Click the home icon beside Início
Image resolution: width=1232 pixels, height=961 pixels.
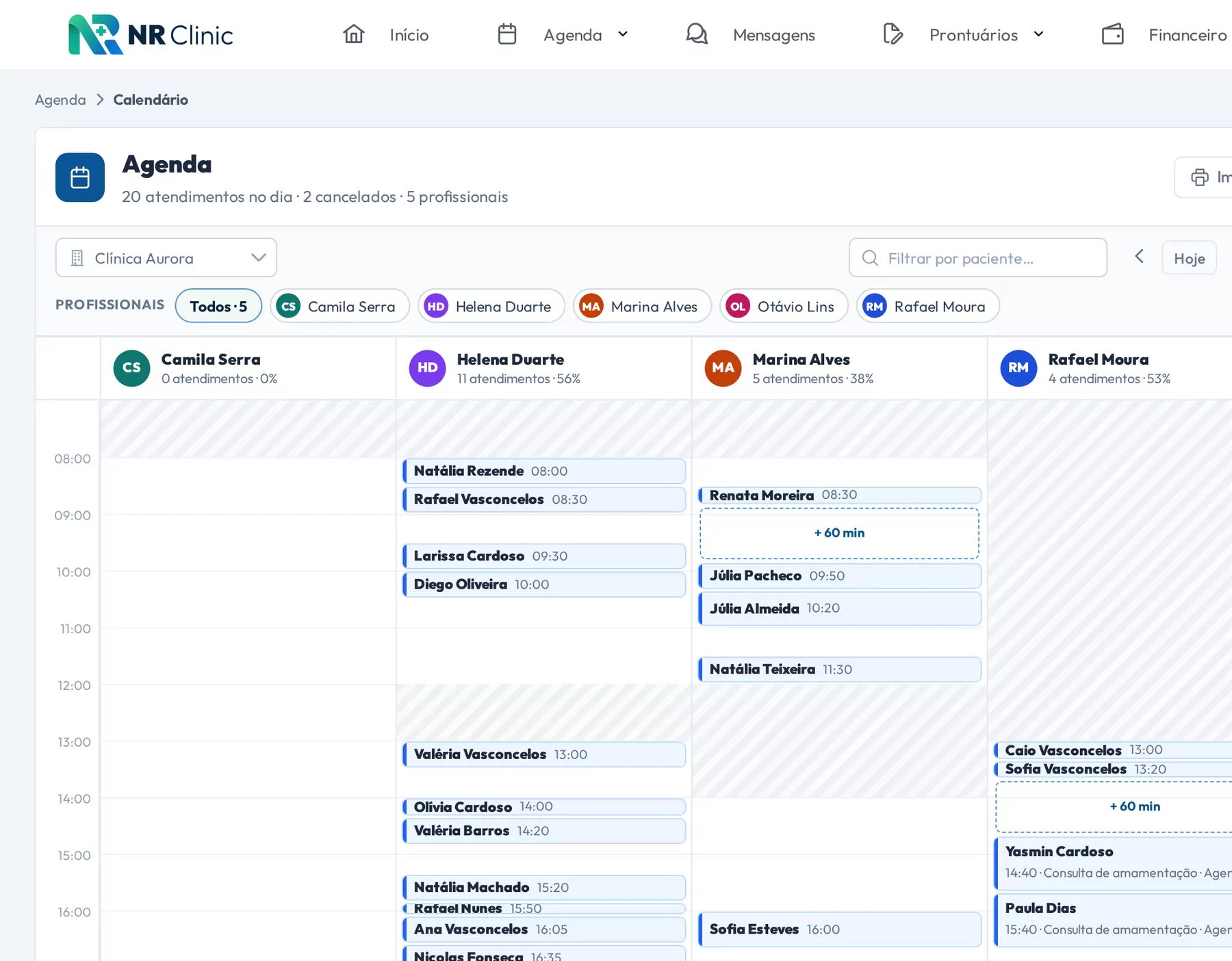pyautogui.click(x=354, y=34)
